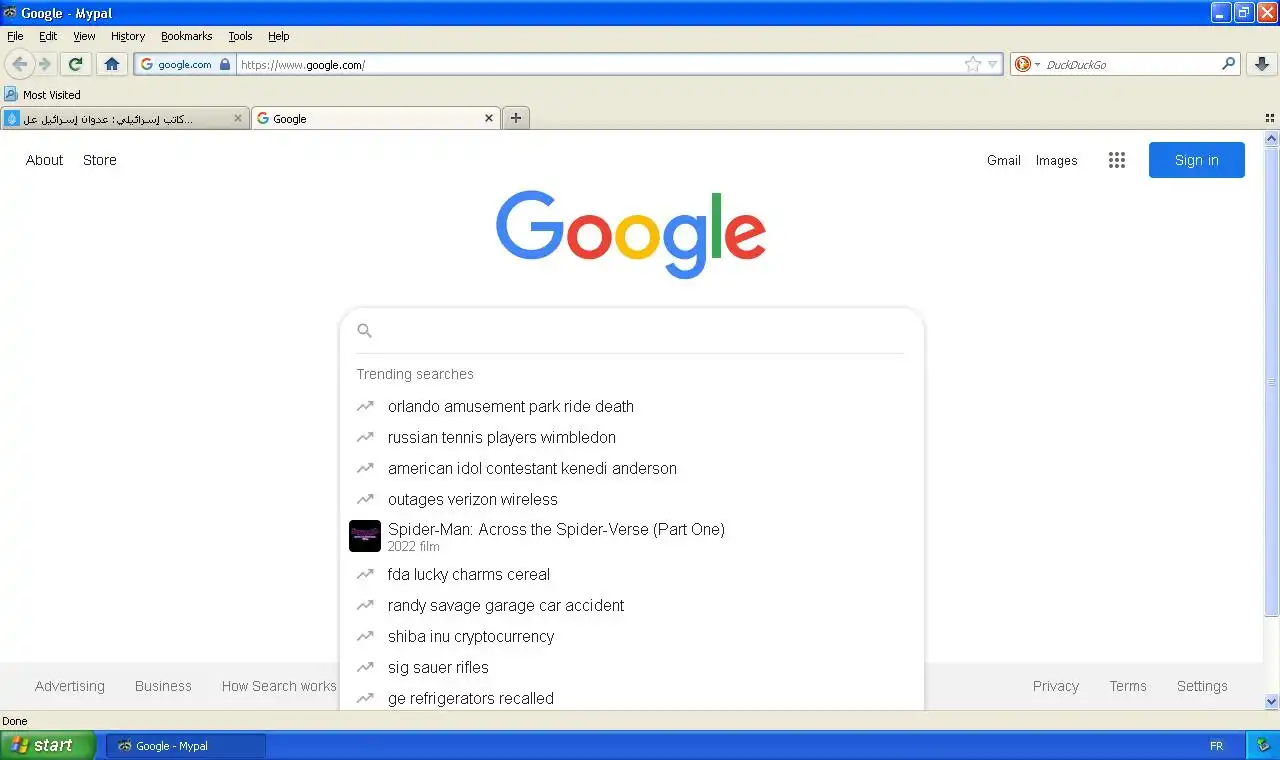
Task: Open the Edit menu
Action: pyautogui.click(x=48, y=36)
